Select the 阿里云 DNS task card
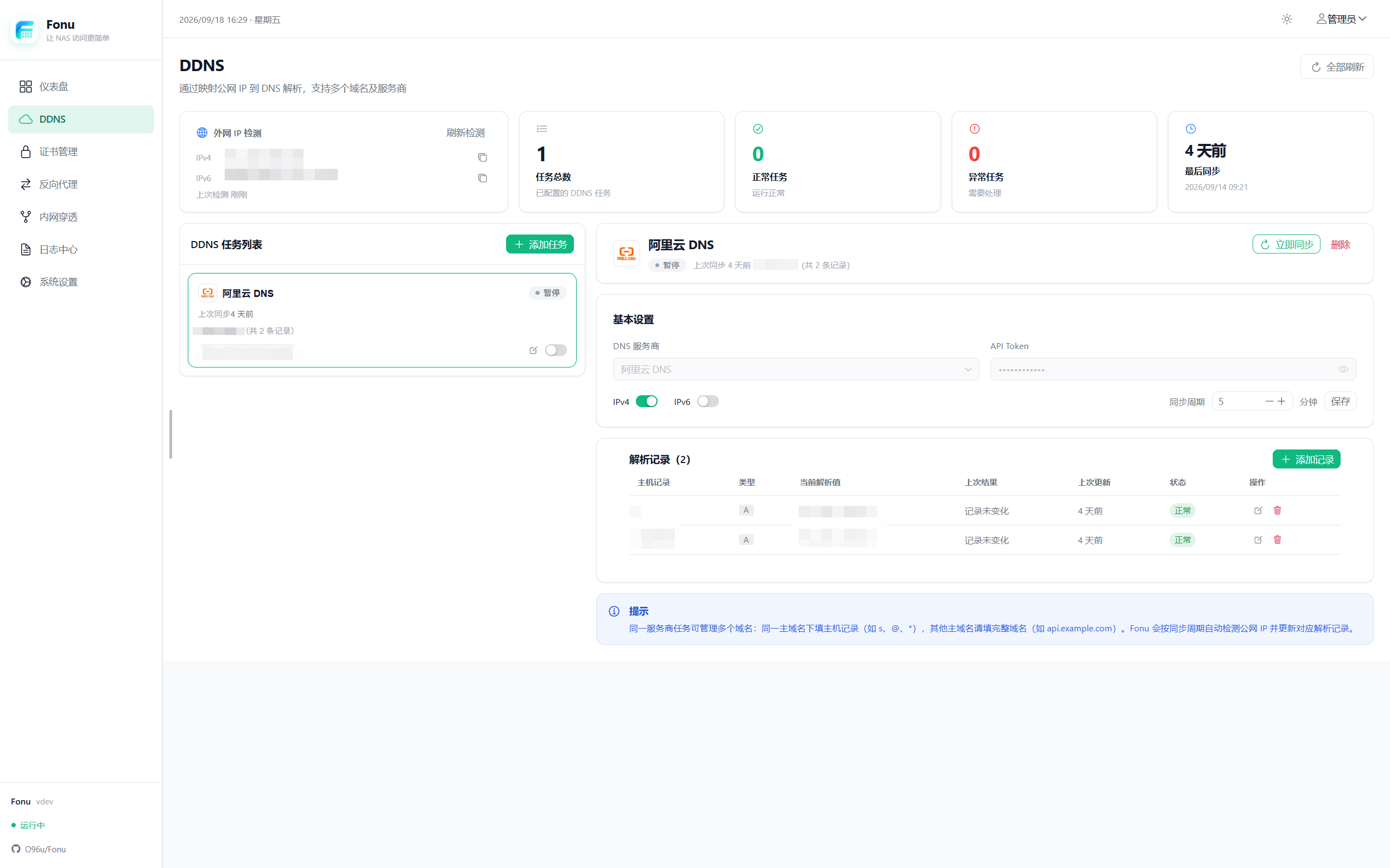The width and height of the screenshot is (1390, 868). pyautogui.click(x=382, y=320)
